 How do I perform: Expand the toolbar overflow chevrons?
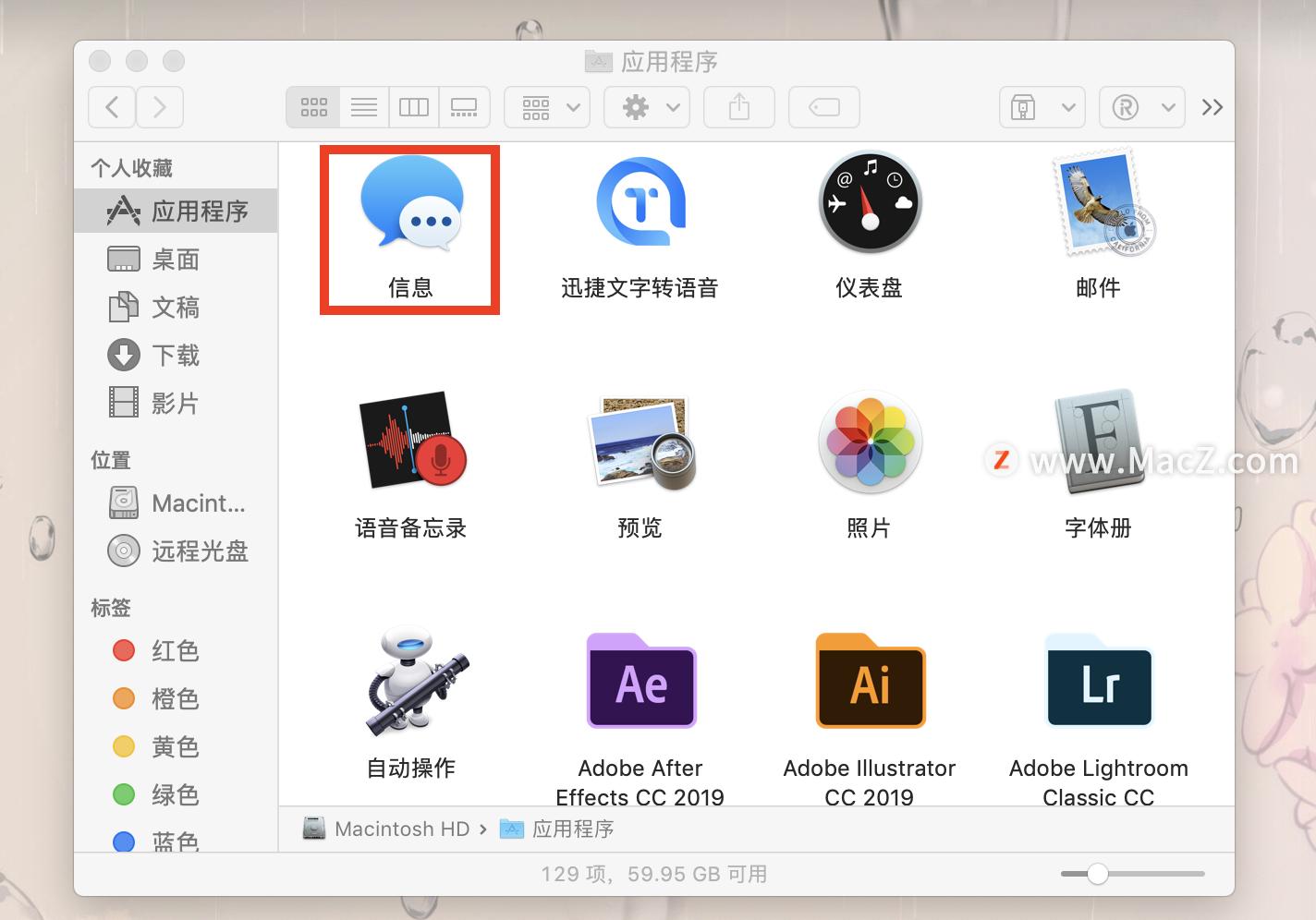(x=1212, y=106)
